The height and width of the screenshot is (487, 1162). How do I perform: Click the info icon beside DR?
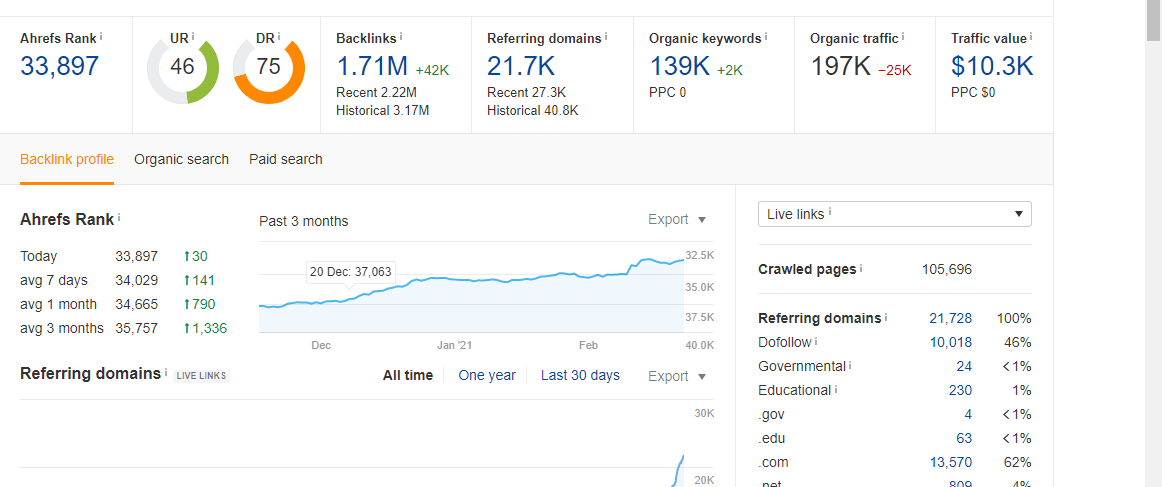pyautogui.click(x=280, y=36)
